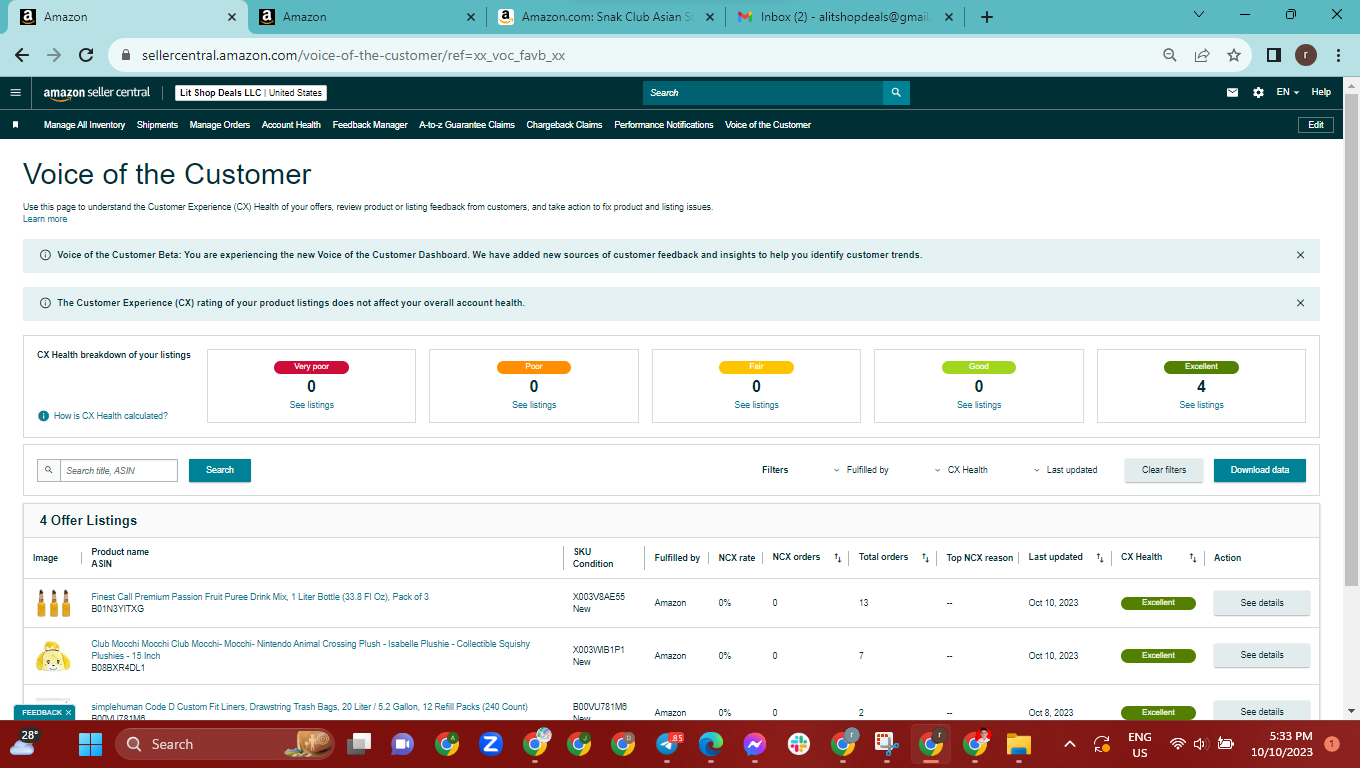Reload the page with browser refresh icon
The height and width of the screenshot is (768, 1360).
click(86, 55)
